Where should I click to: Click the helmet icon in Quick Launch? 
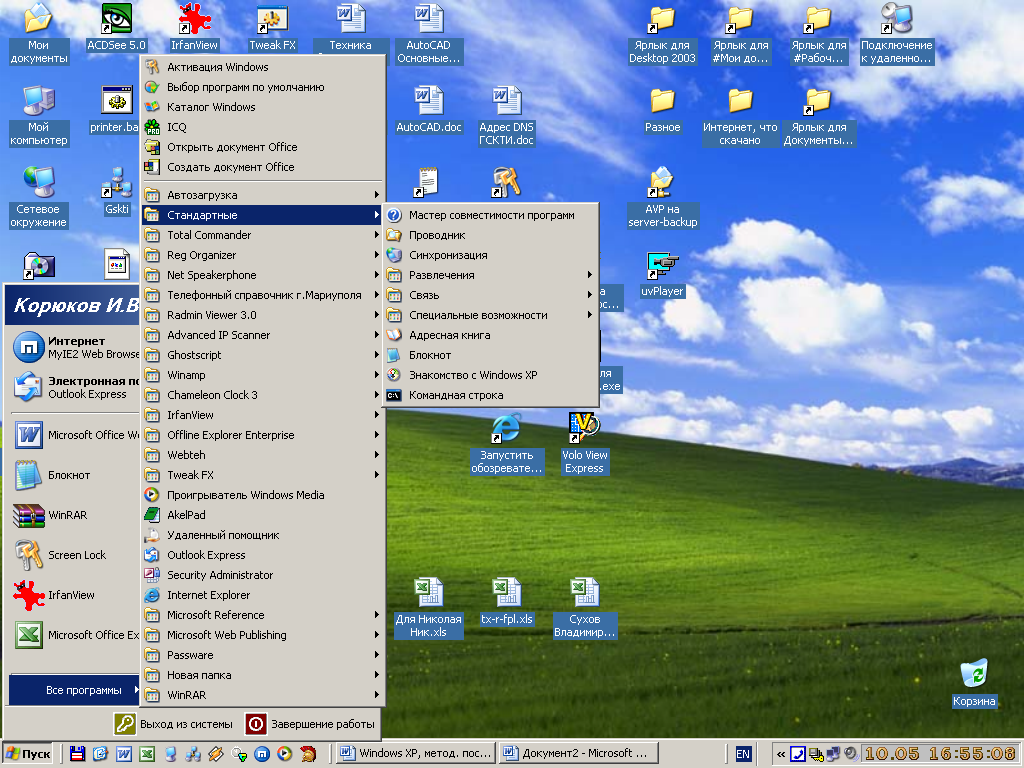click(308, 754)
